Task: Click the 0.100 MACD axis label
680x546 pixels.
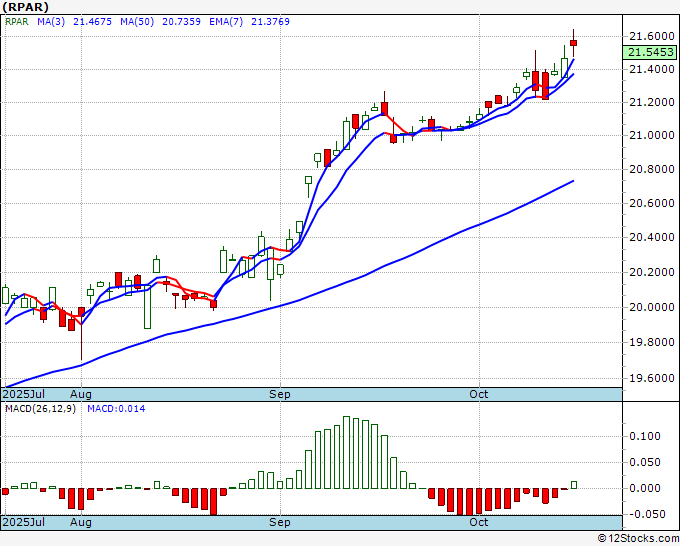Action: 645,436
